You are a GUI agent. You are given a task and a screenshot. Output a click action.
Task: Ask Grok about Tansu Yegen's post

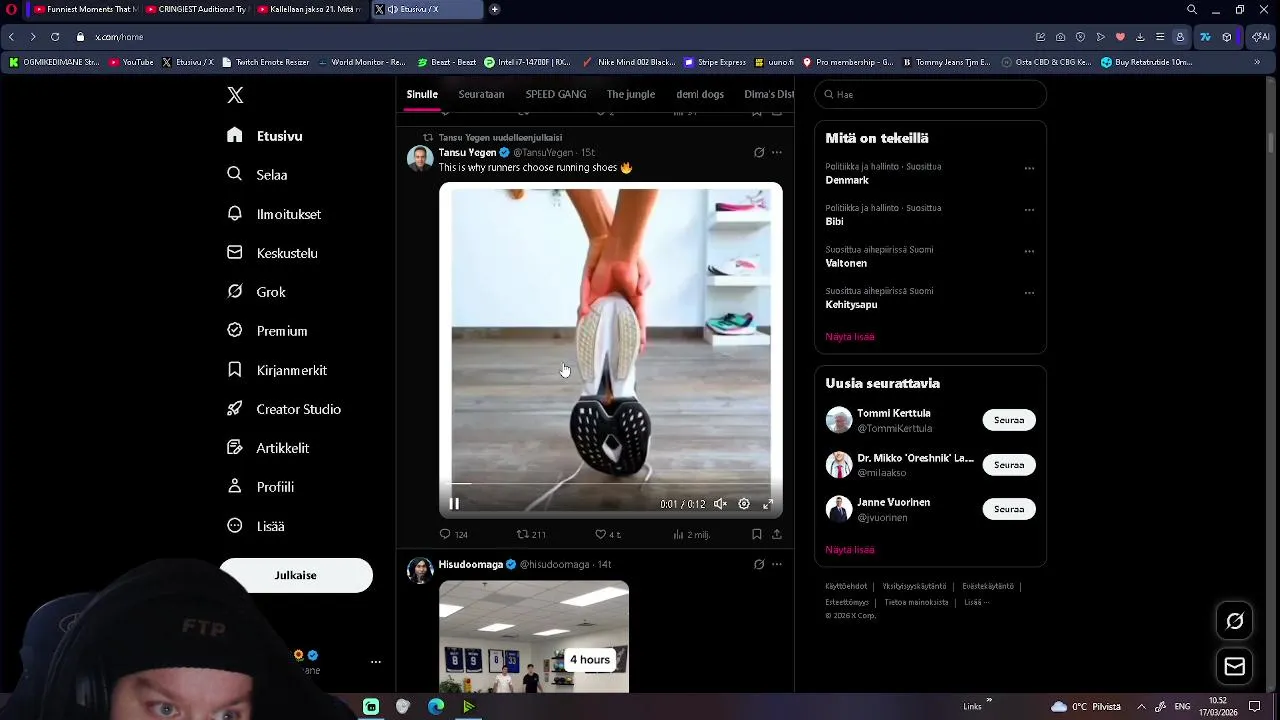pos(759,153)
